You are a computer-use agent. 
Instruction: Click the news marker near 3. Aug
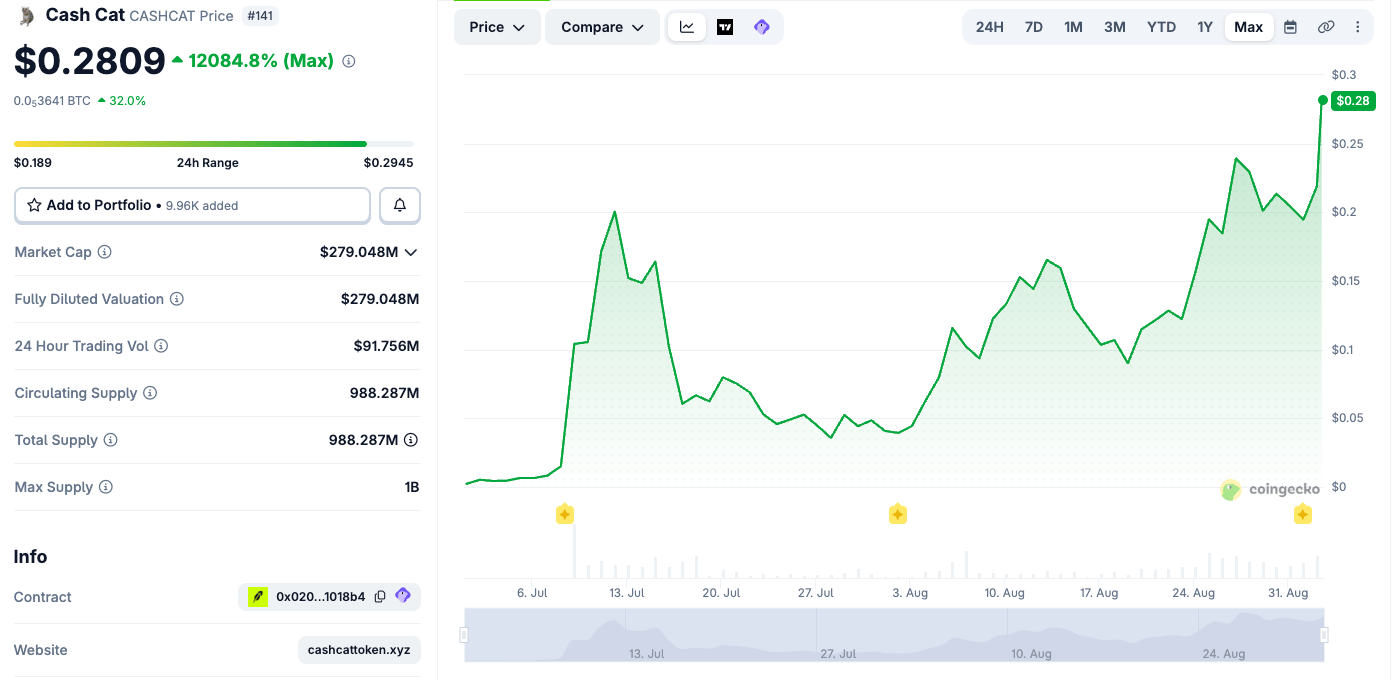[x=898, y=514]
